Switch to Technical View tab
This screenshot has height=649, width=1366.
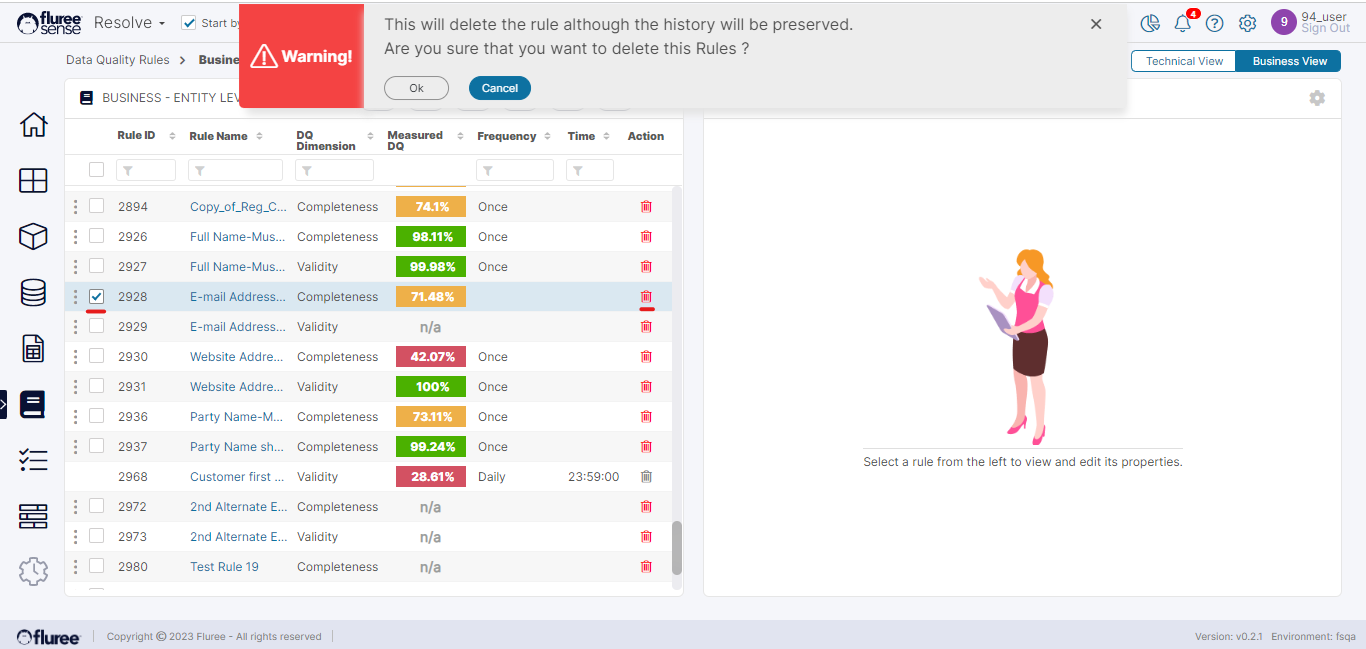(x=1184, y=61)
